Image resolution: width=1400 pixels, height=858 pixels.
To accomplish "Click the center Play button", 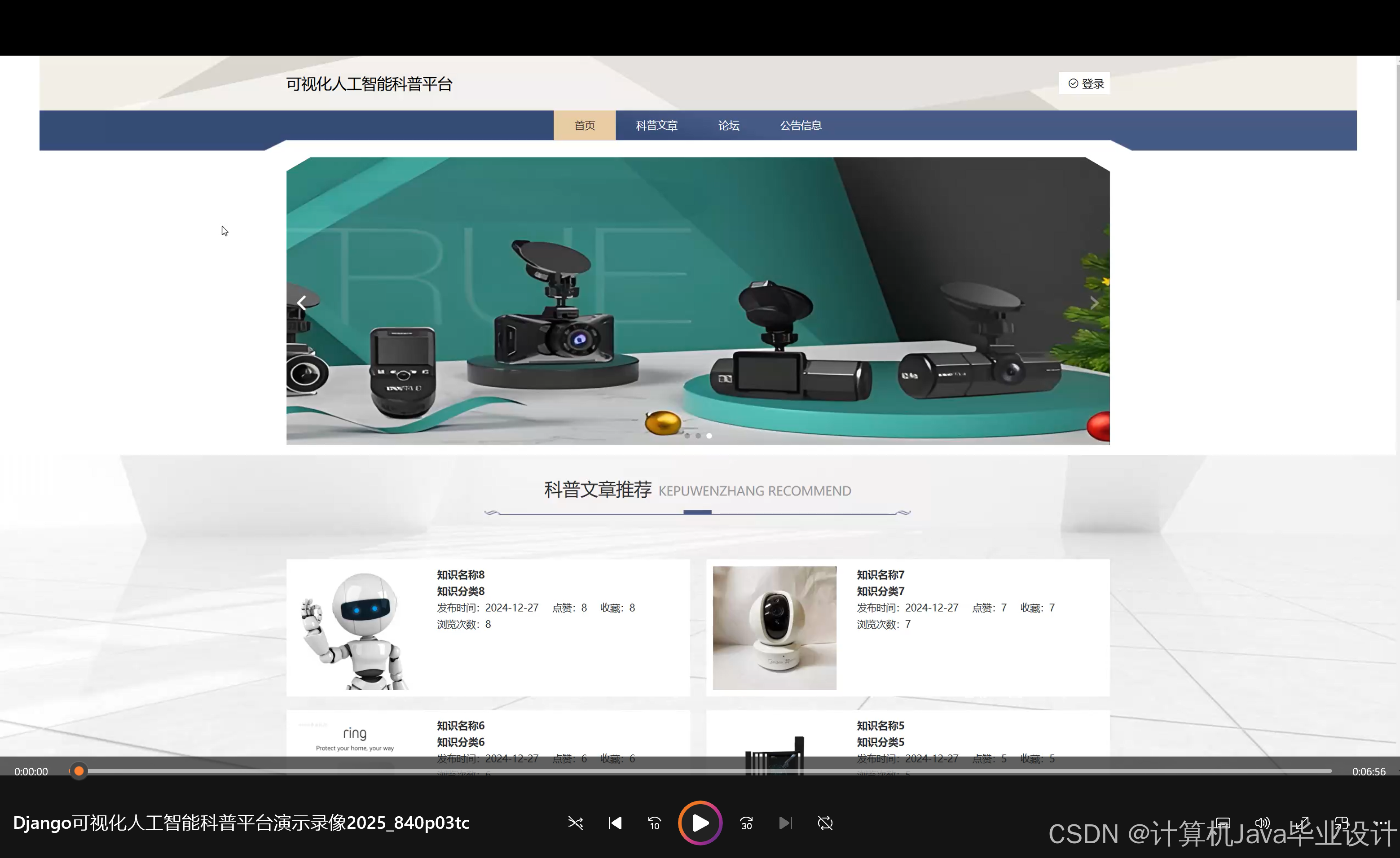I will 700,823.
